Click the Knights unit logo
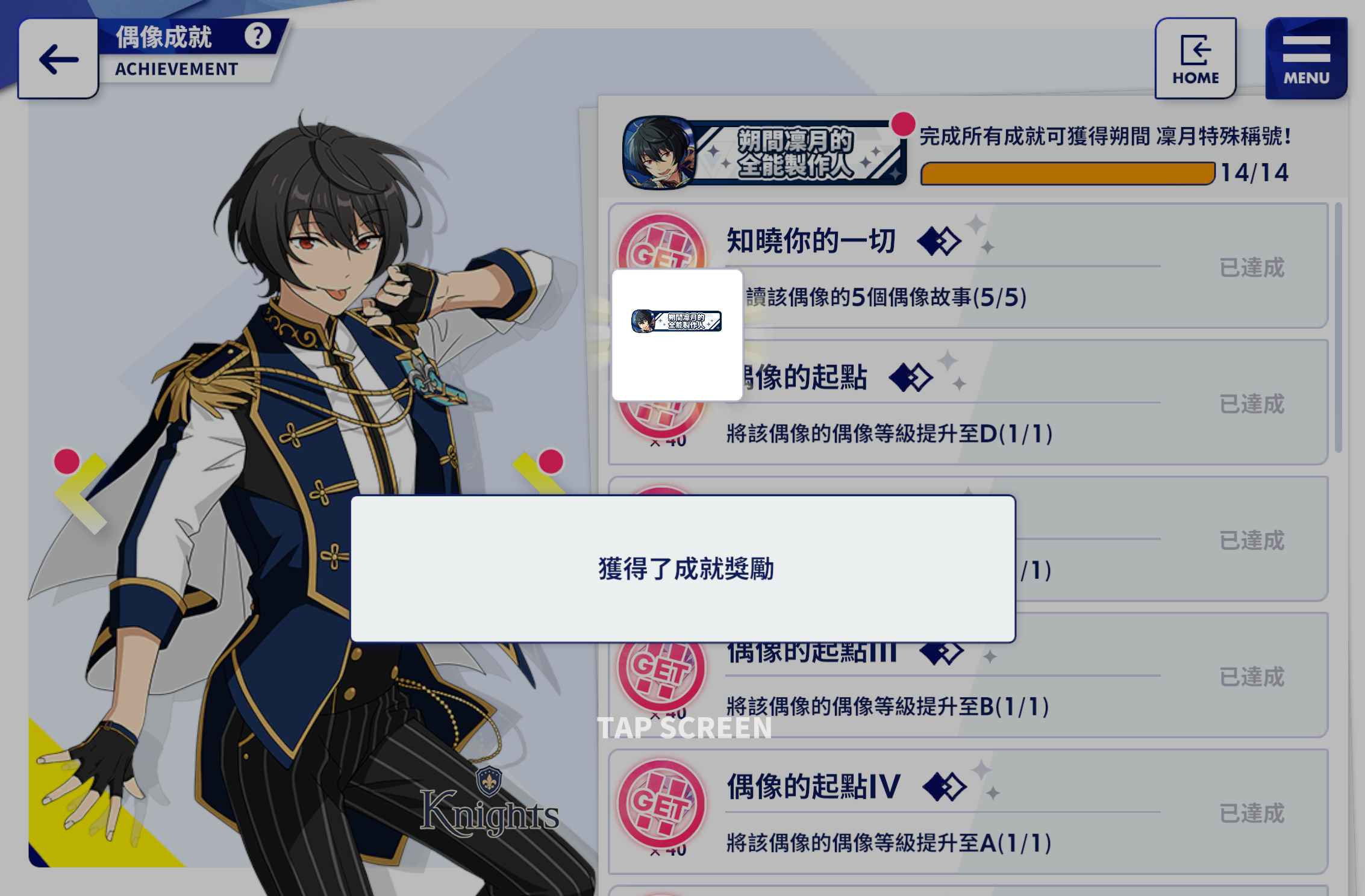This screenshot has height=896, width=1365. 489,802
